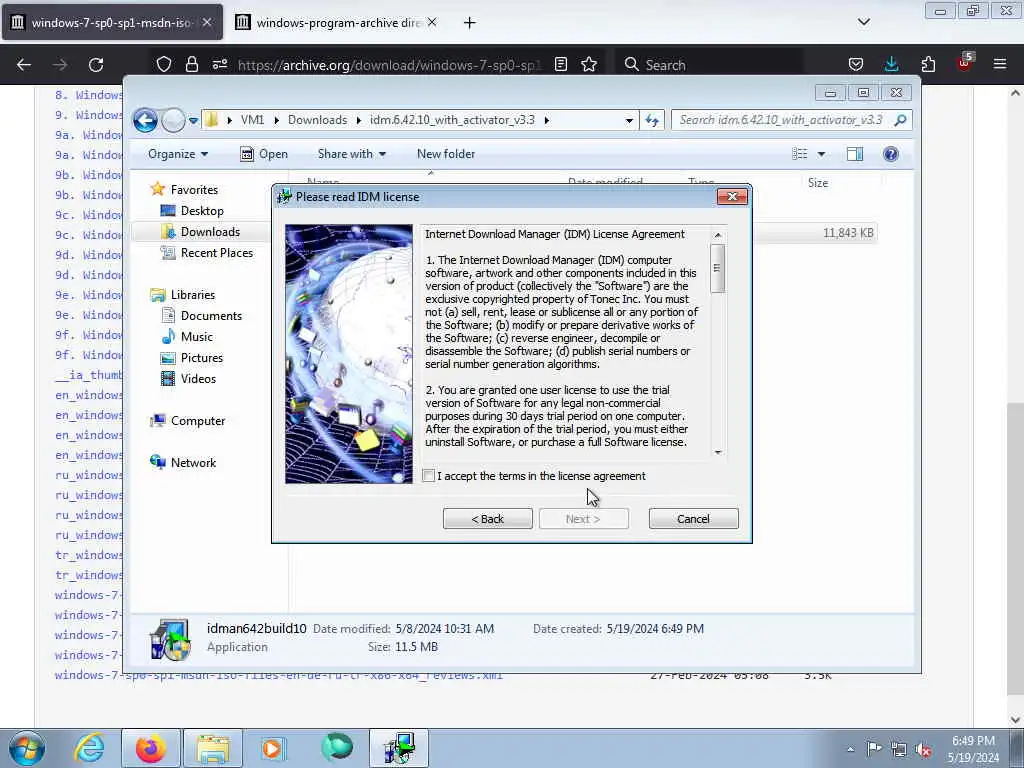Toggle Firefox reader view icon
Screen dimensions: 1024x768
tap(560, 65)
